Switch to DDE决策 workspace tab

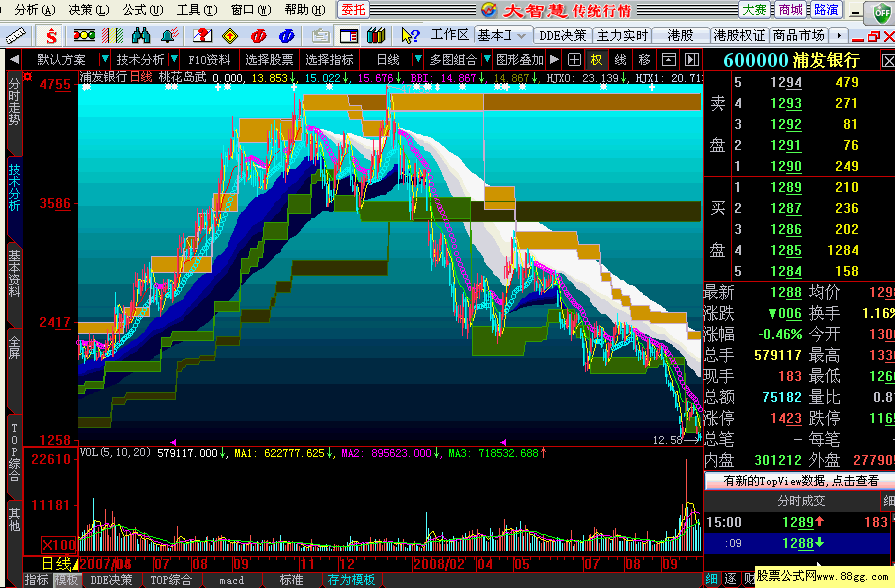pyautogui.click(x=563, y=35)
